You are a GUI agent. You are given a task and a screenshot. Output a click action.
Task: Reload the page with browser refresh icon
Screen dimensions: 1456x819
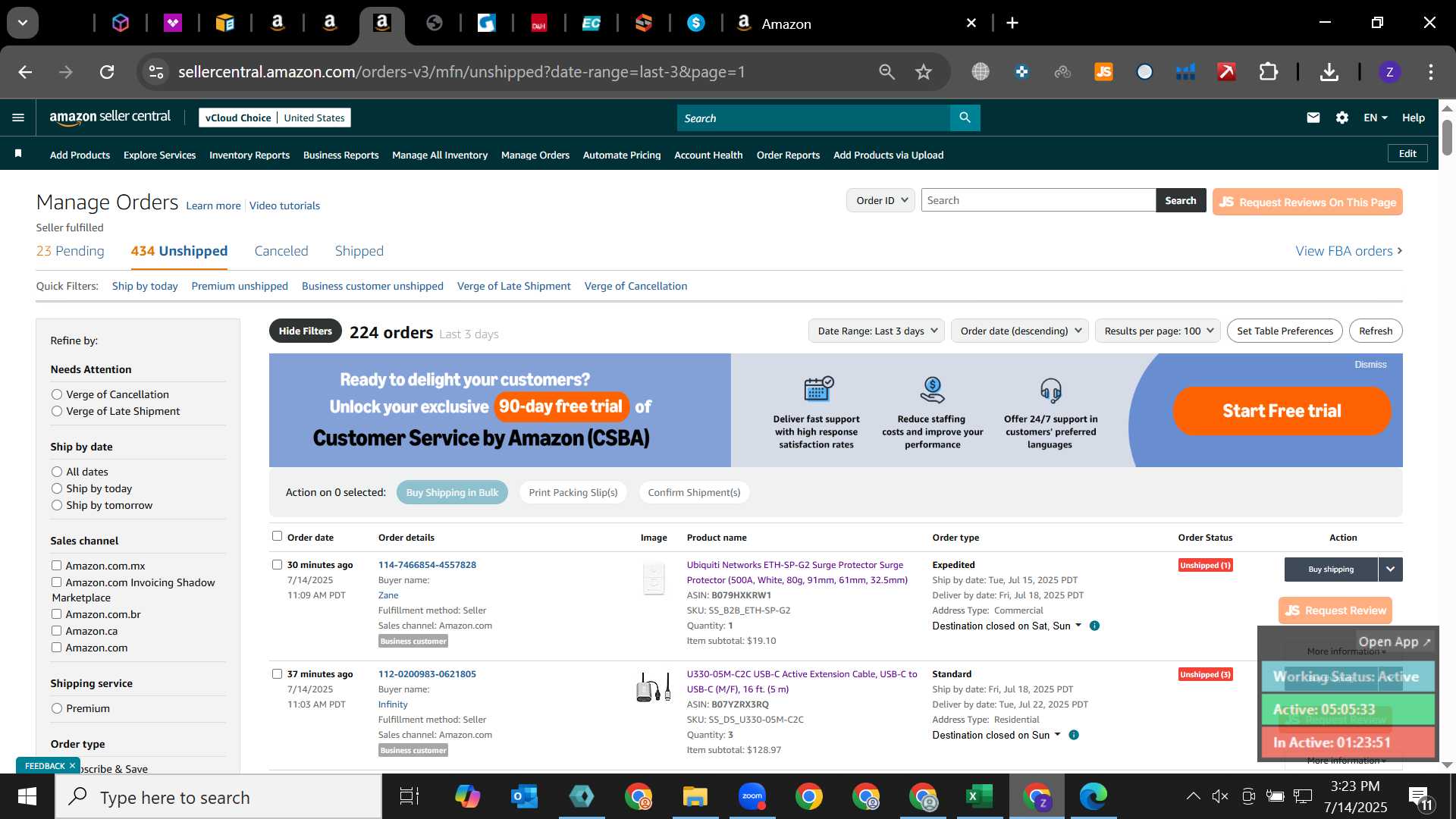click(x=107, y=72)
